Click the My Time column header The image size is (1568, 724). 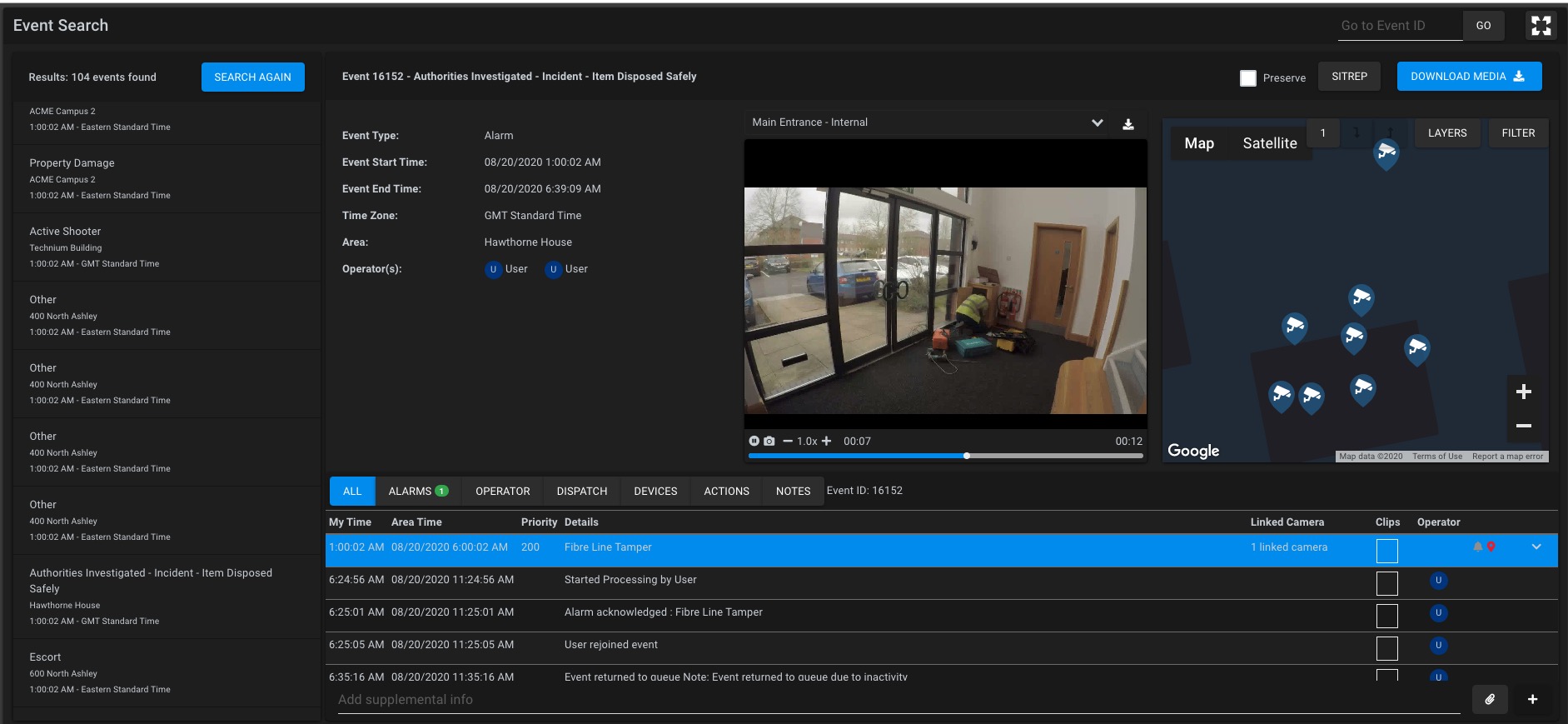click(x=350, y=522)
